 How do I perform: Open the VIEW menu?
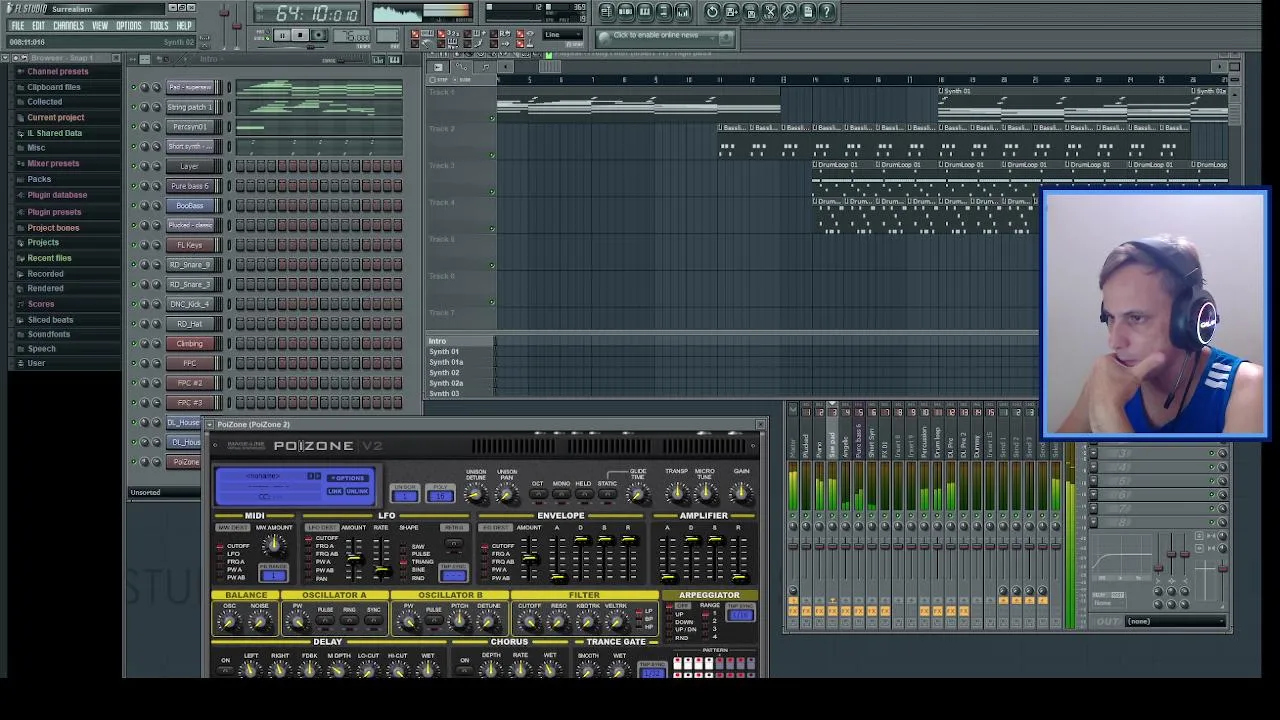tap(100, 26)
